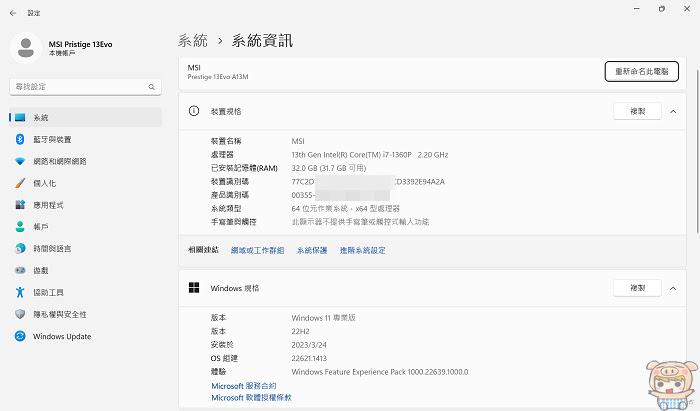Select the 系統 monitor icon in sidebar

(20, 117)
